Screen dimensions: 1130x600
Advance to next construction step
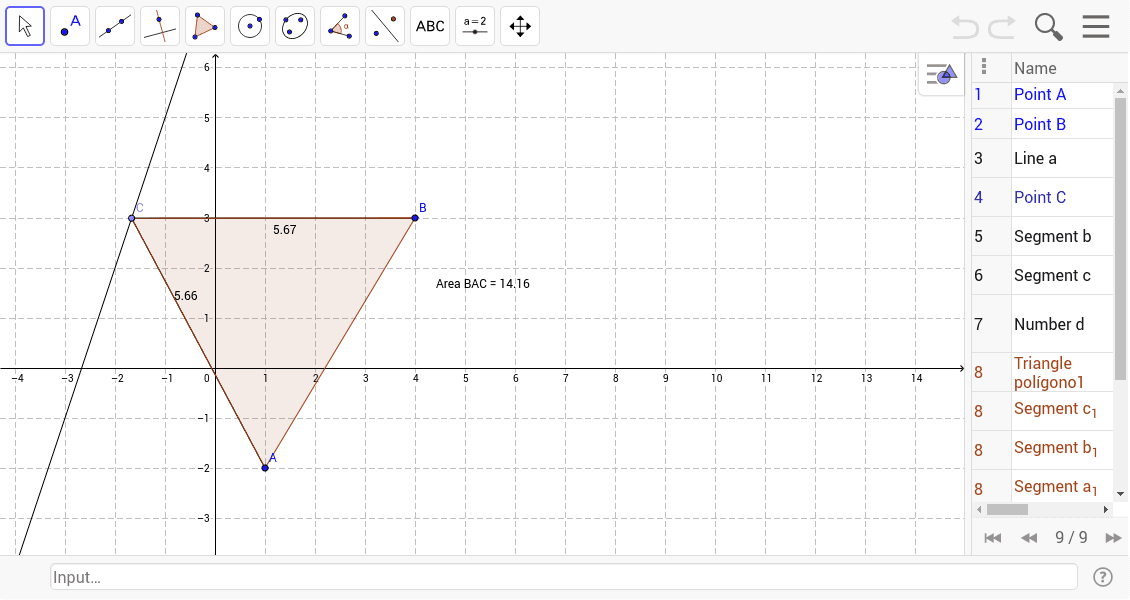point(1114,538)
